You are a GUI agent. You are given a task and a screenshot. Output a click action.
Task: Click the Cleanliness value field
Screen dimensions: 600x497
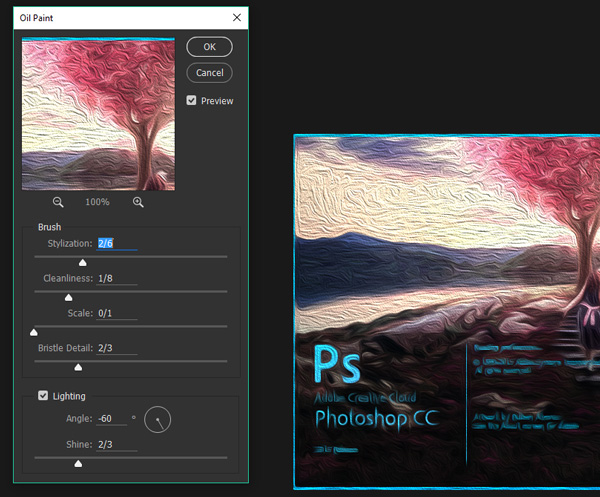117,278
